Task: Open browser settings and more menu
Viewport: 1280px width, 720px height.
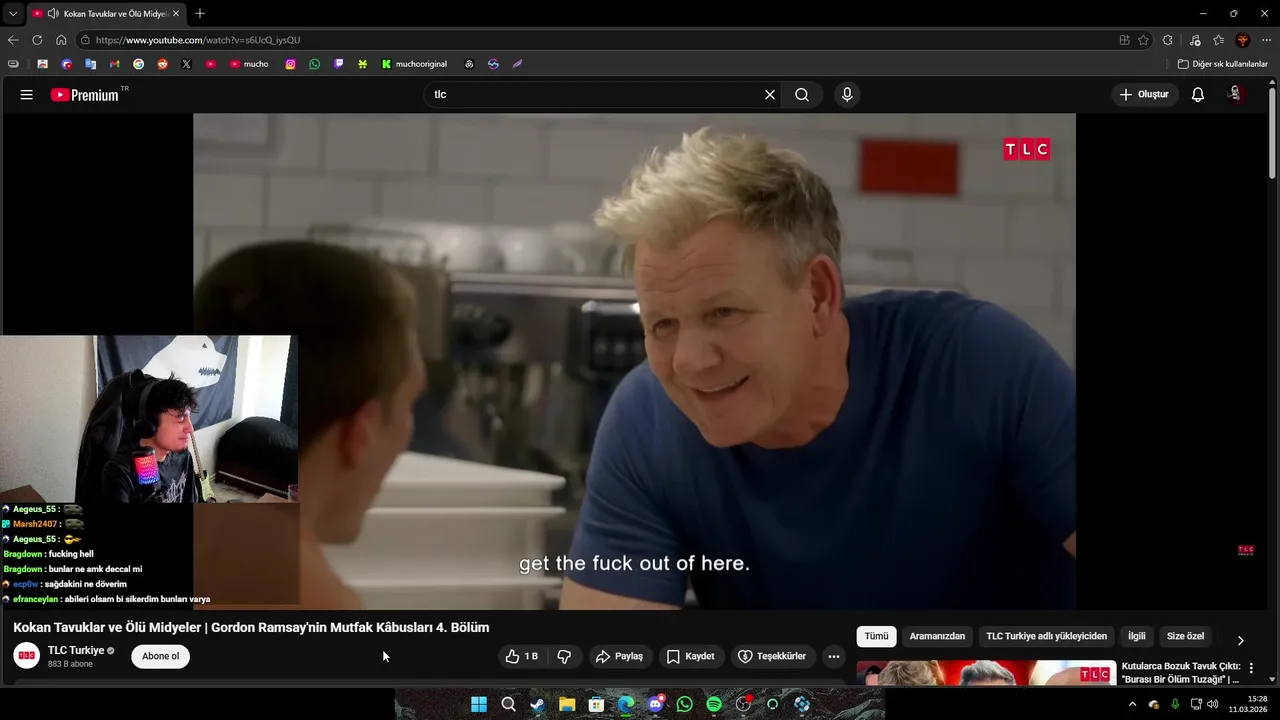Action: coord(1267,40)
